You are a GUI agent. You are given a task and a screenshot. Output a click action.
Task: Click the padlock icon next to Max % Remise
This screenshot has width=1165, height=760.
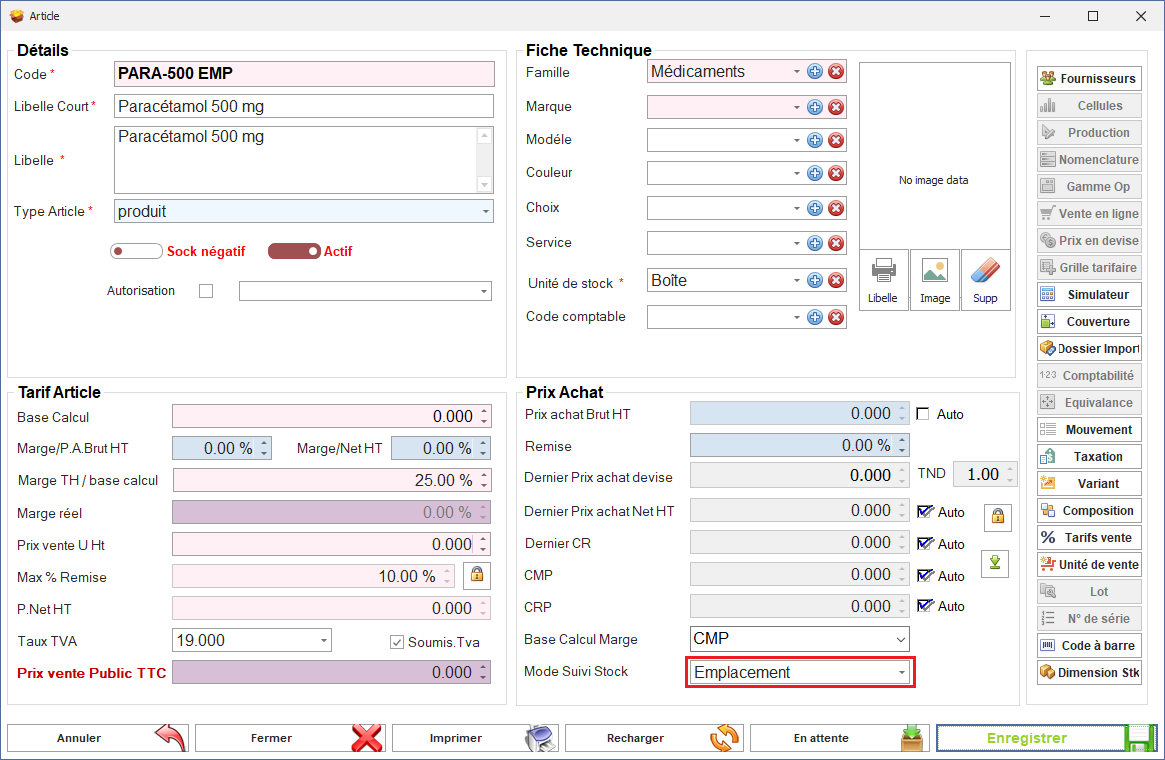[x=477, y=575]
